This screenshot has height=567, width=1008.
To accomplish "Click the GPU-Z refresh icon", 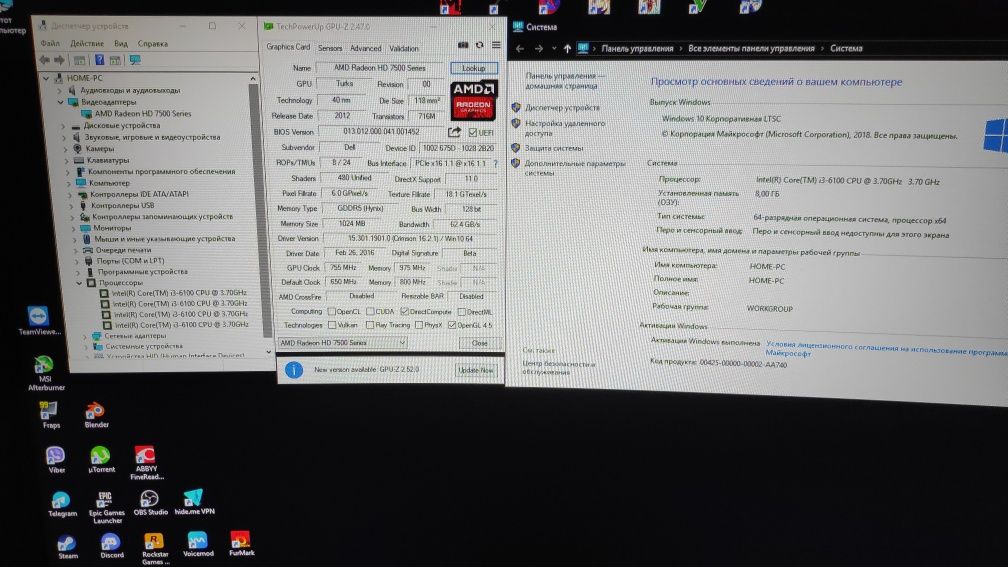I will point(480,45).
